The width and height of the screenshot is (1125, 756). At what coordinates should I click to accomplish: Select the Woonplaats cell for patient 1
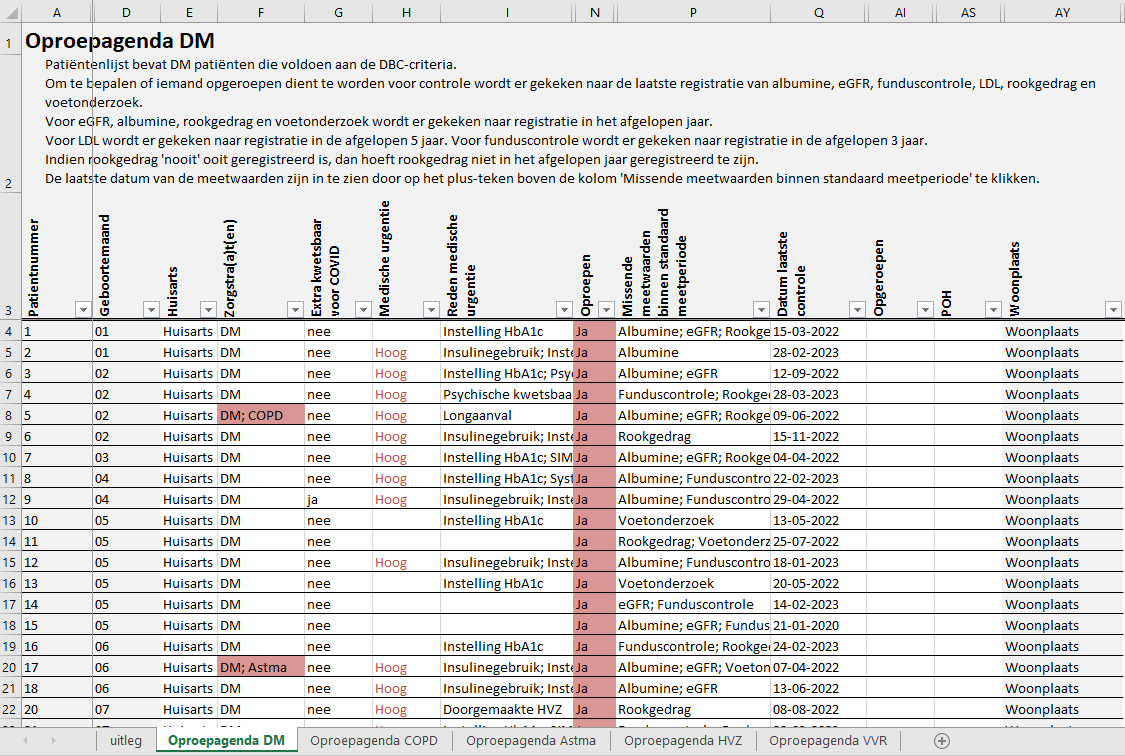click(x=1063, y=331)
